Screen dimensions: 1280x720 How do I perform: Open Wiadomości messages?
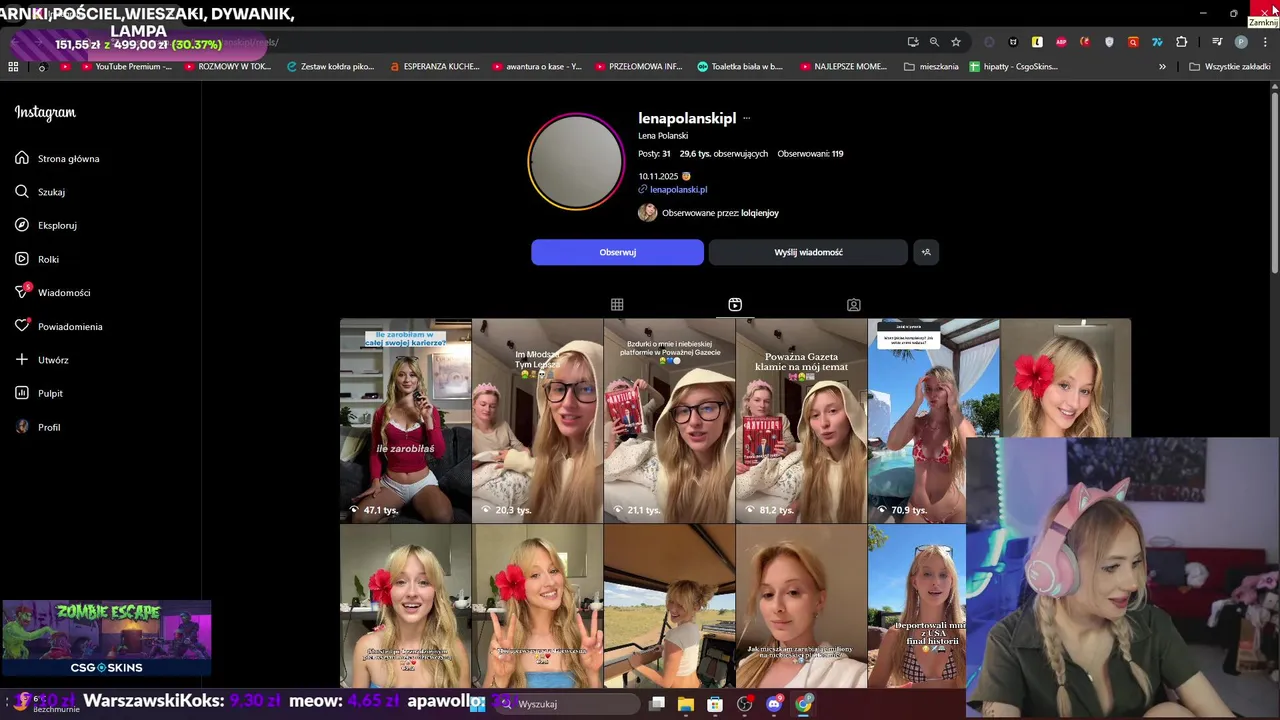(53, 292)
